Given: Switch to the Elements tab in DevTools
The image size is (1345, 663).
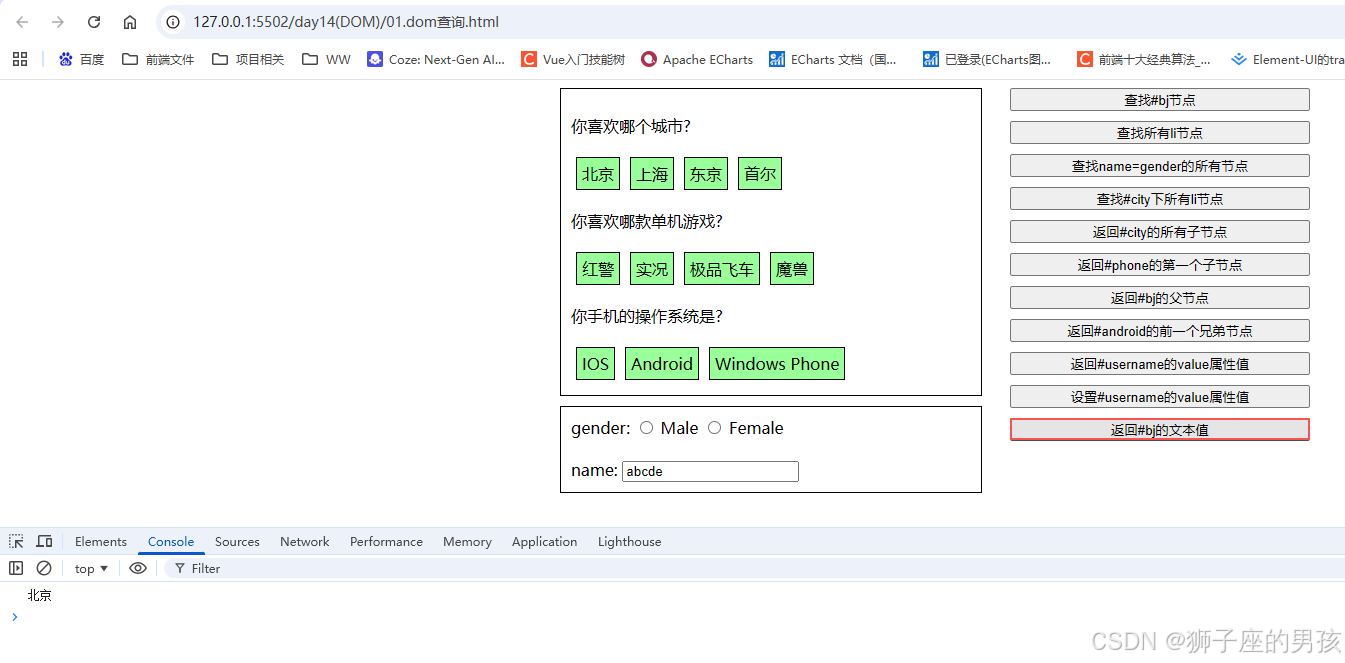Looking at the screenshot, I should (x=100, y=541).
